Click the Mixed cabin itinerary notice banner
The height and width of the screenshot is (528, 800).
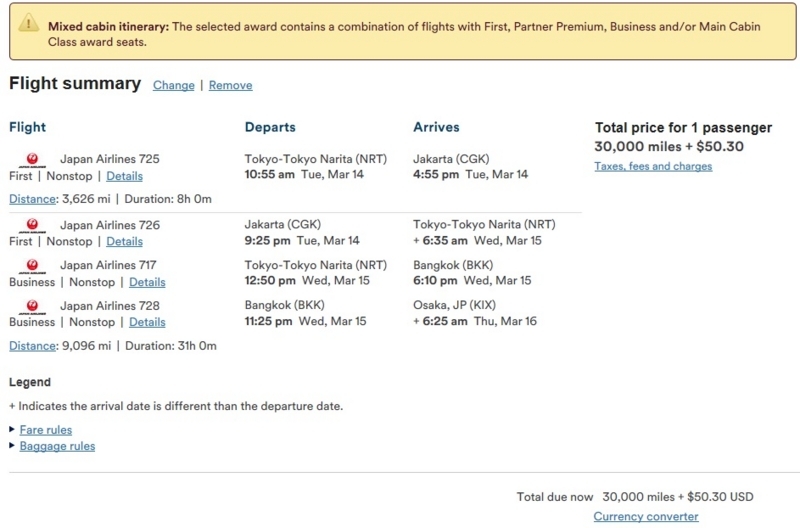point(403,32)
